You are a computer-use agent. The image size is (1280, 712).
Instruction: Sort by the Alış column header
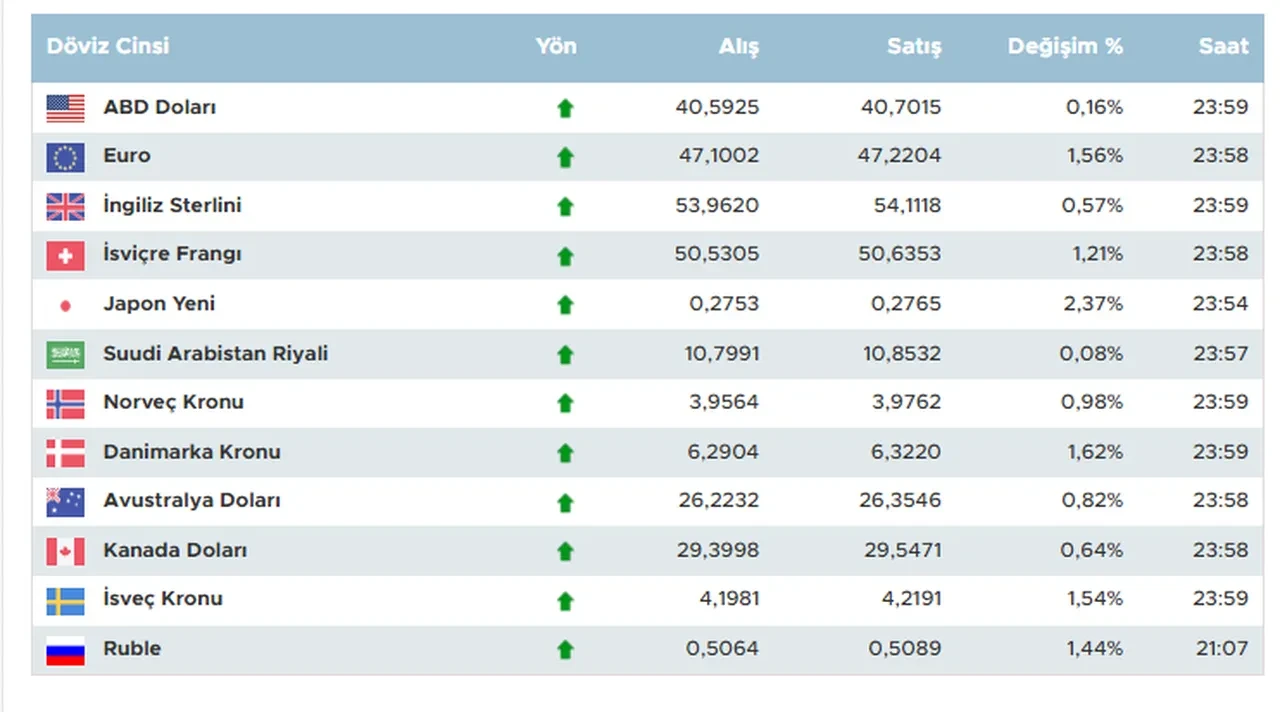(x=738, y=46)
